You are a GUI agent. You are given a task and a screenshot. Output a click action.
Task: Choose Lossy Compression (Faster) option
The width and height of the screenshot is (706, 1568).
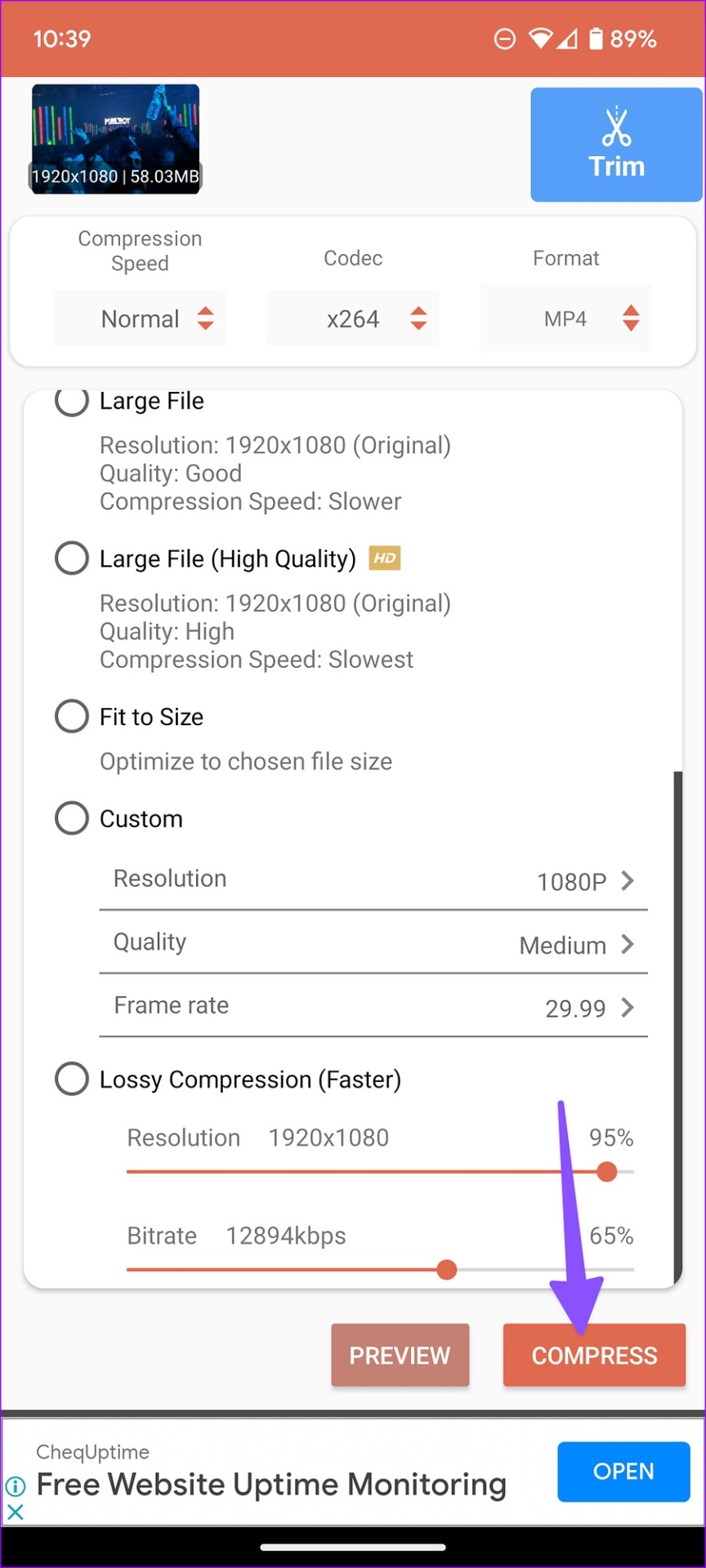[72, 1079]
